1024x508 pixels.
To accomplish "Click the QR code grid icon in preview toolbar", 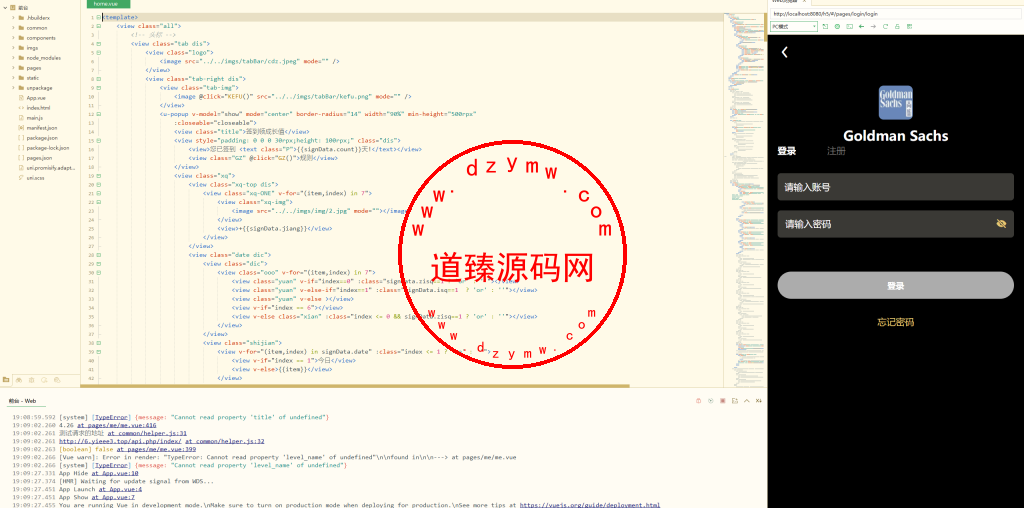I will 909,26.
